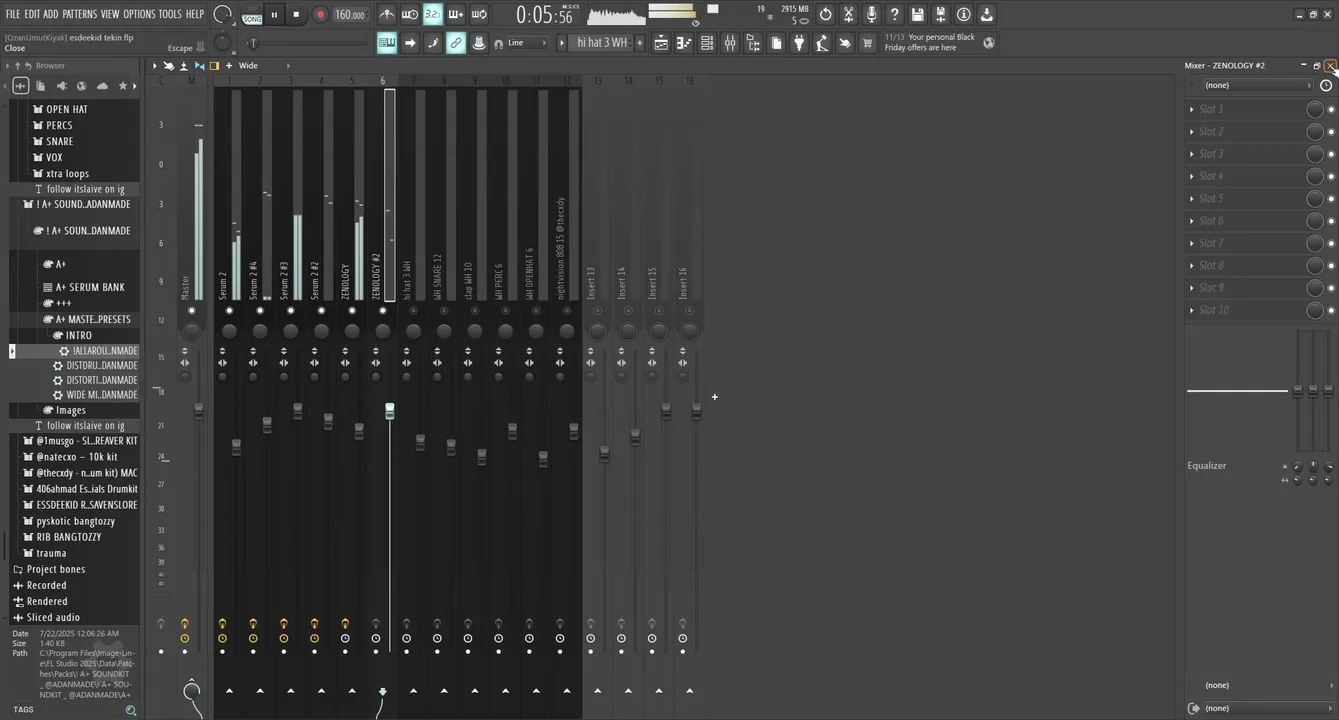
Task: Click the audio editor scissors icon
Action: [848, 14]
